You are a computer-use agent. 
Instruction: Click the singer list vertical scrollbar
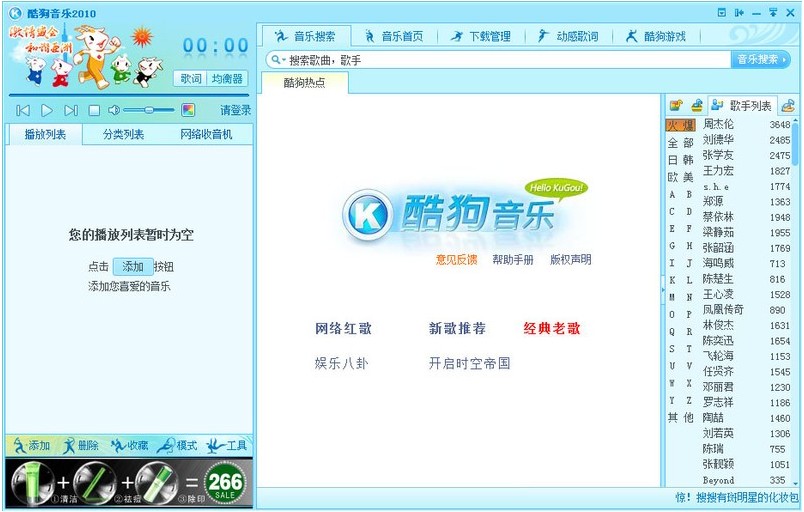pos(795,302)
